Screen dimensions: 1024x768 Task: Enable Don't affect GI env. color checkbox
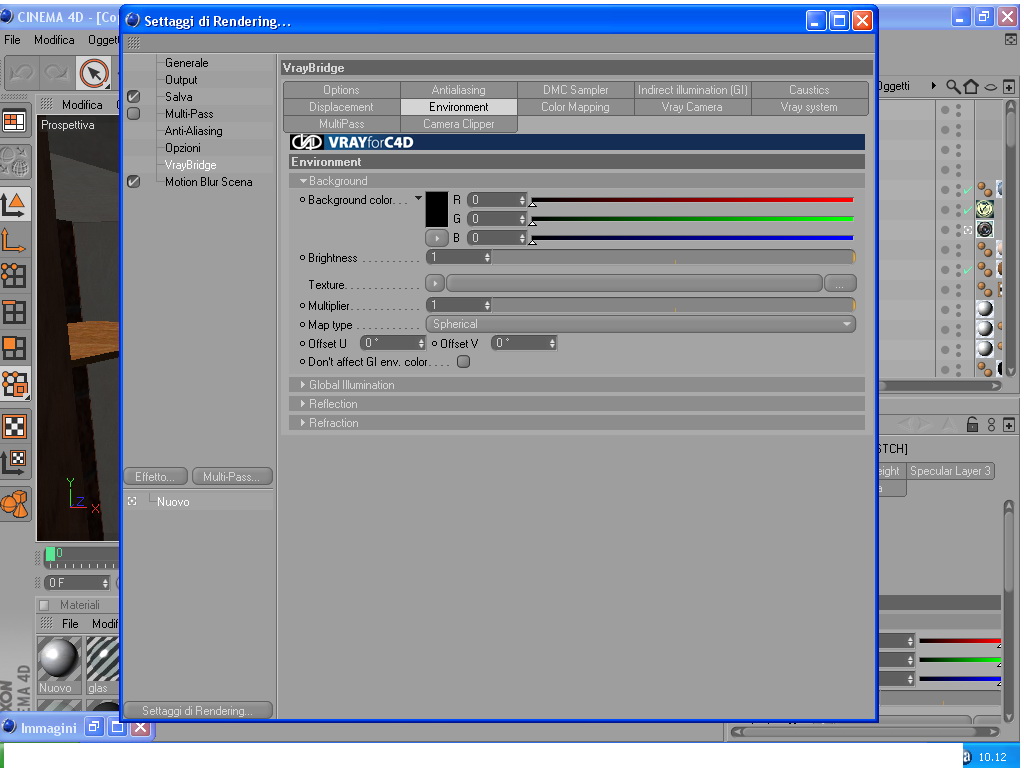(x=464, y=362)
